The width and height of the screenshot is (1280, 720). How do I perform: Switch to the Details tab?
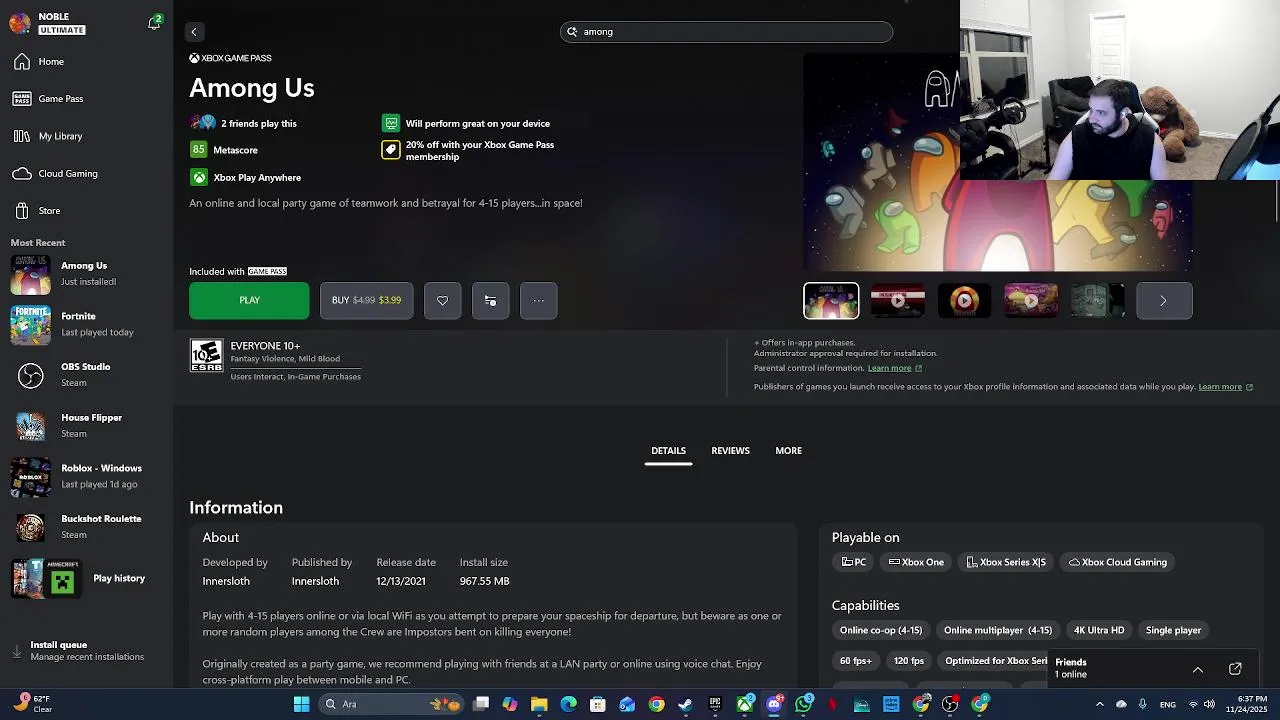click(668, 451)
